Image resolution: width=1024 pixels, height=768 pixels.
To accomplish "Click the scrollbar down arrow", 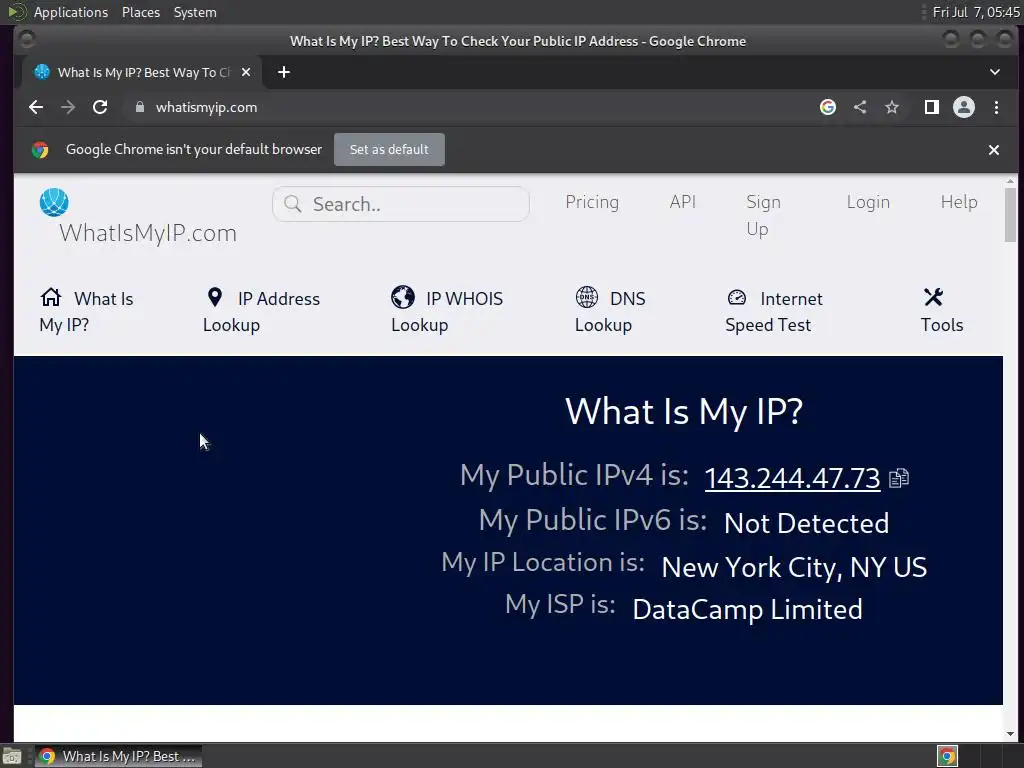I will (1010, 734).
